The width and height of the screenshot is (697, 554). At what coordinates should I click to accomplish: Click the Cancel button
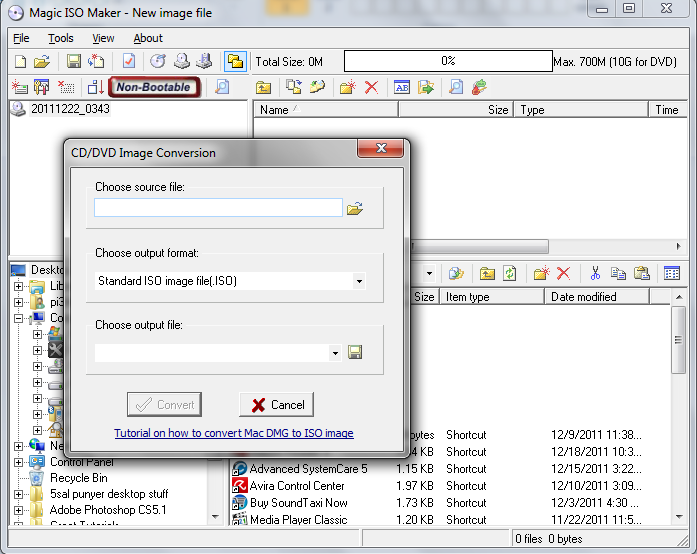276,405
